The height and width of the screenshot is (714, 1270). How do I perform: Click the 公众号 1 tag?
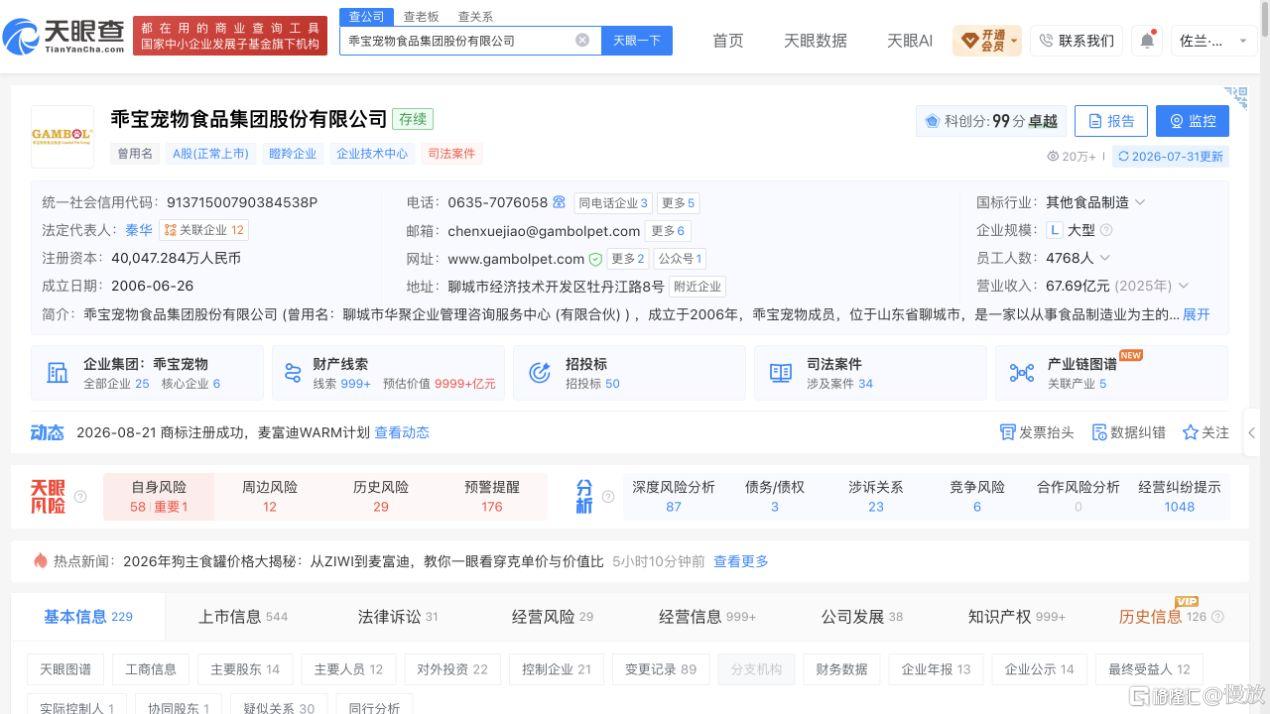tap(680, 259)
